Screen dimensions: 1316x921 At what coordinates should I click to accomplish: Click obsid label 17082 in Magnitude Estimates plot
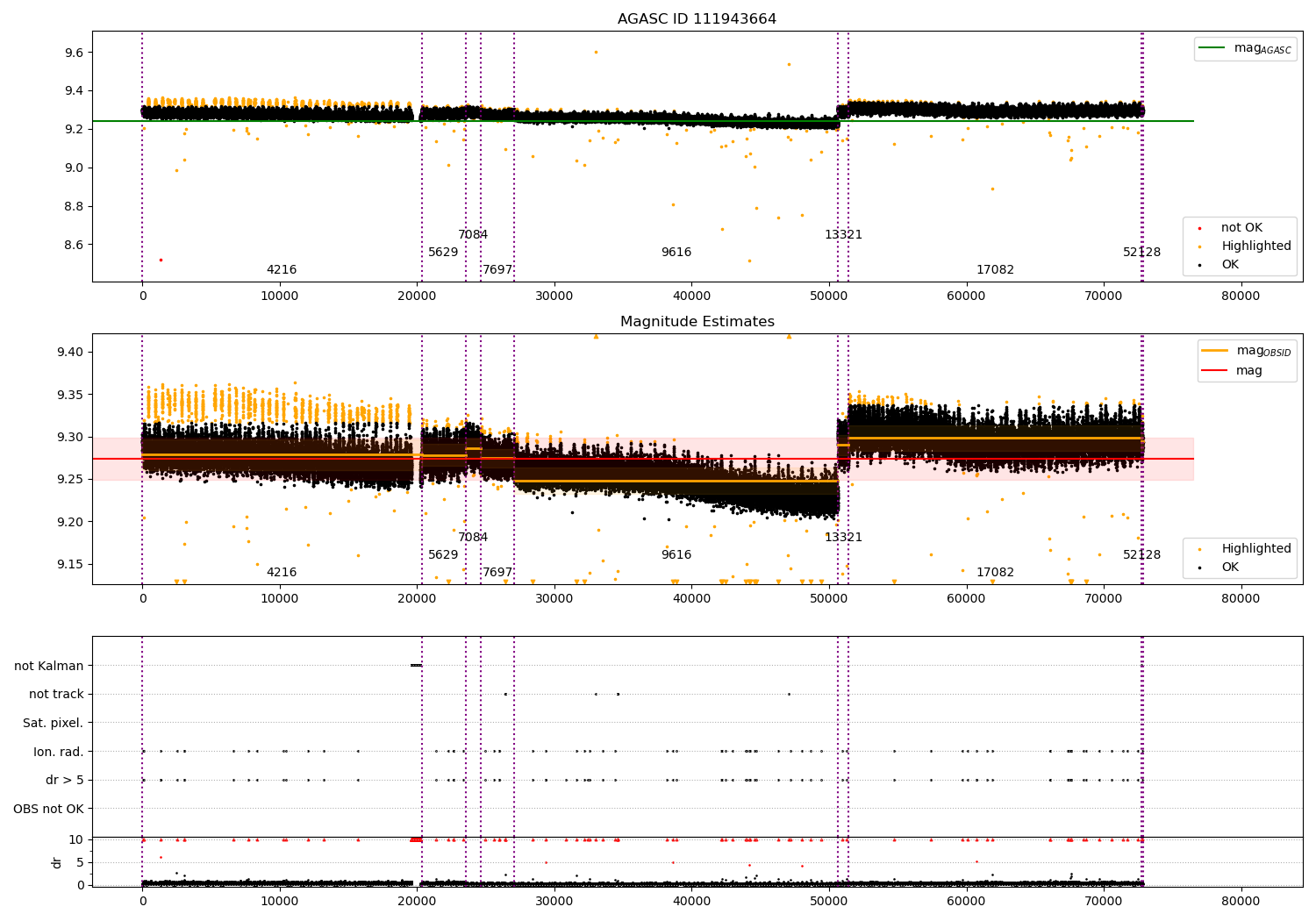click(995, 573)
